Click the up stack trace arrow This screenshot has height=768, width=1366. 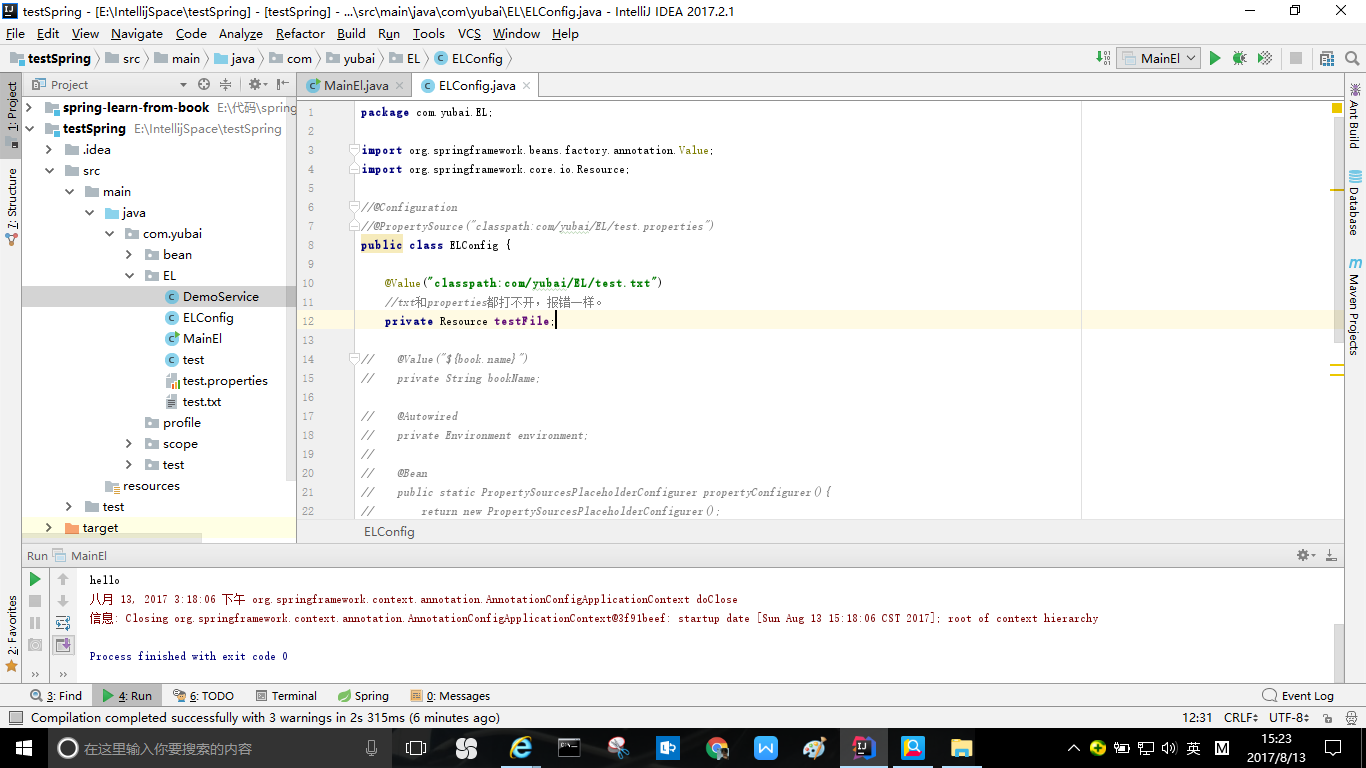coord(63,579)
